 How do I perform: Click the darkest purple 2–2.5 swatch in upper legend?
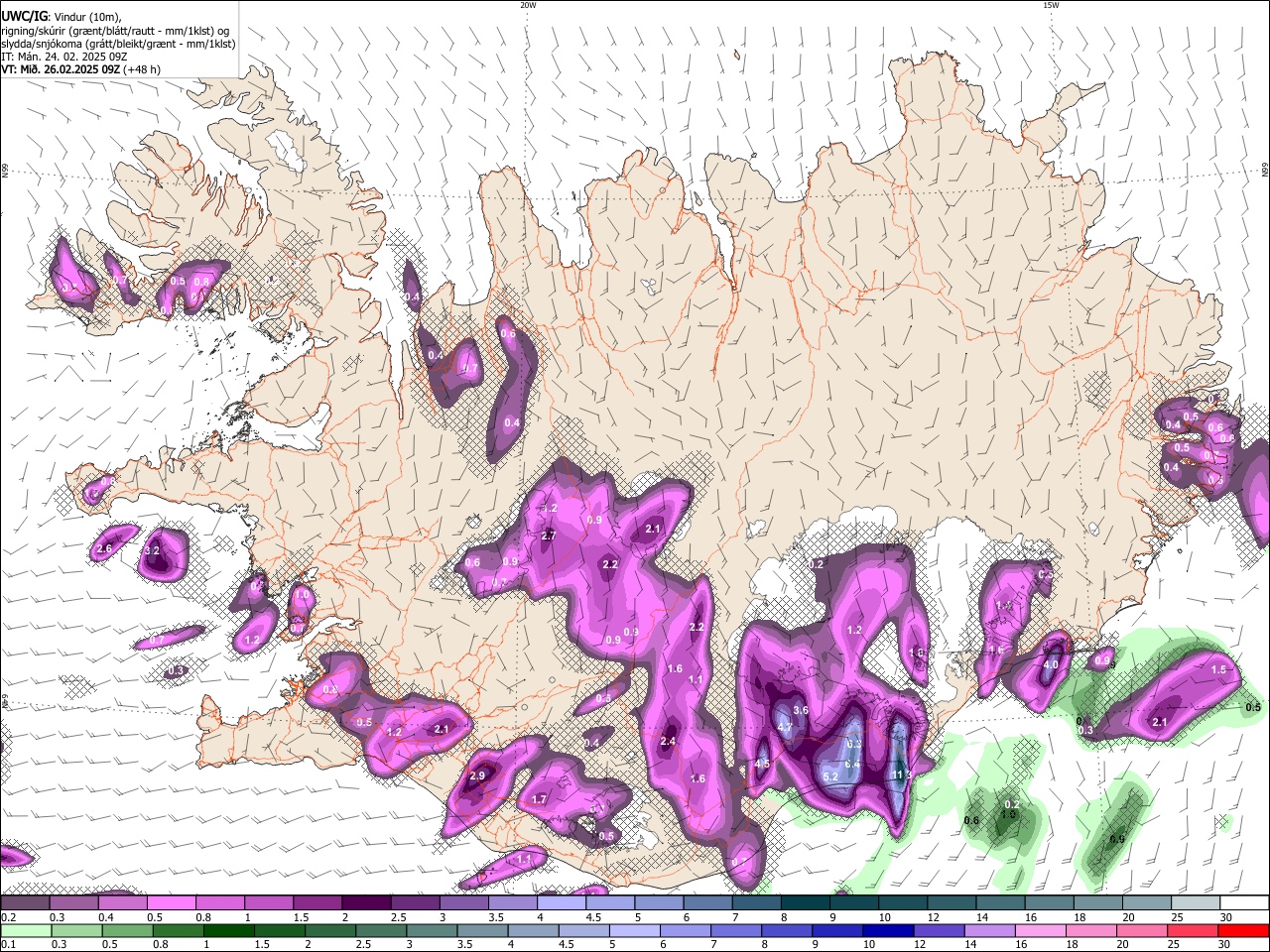(x=366, y=902)
